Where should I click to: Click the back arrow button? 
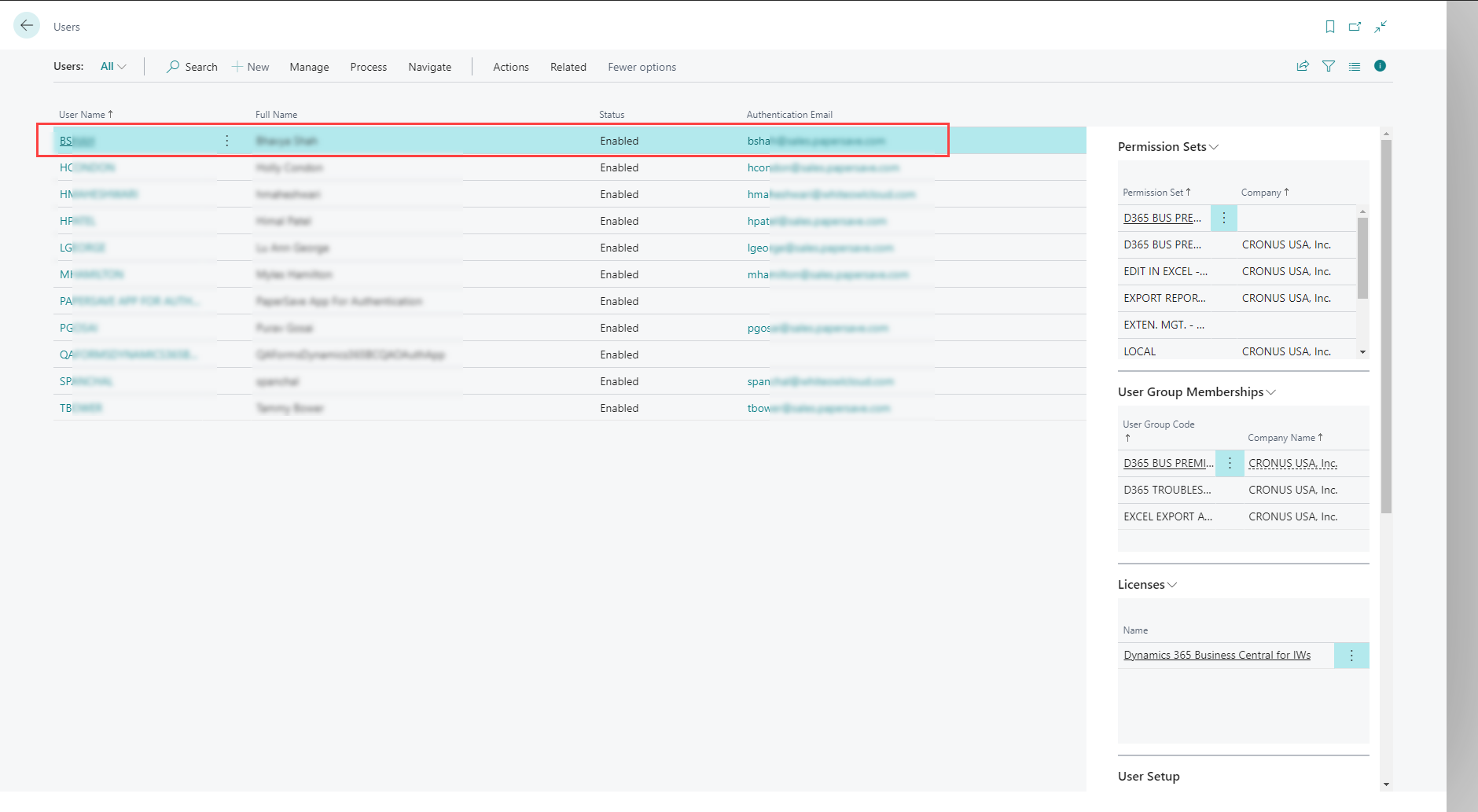point(27,26)
